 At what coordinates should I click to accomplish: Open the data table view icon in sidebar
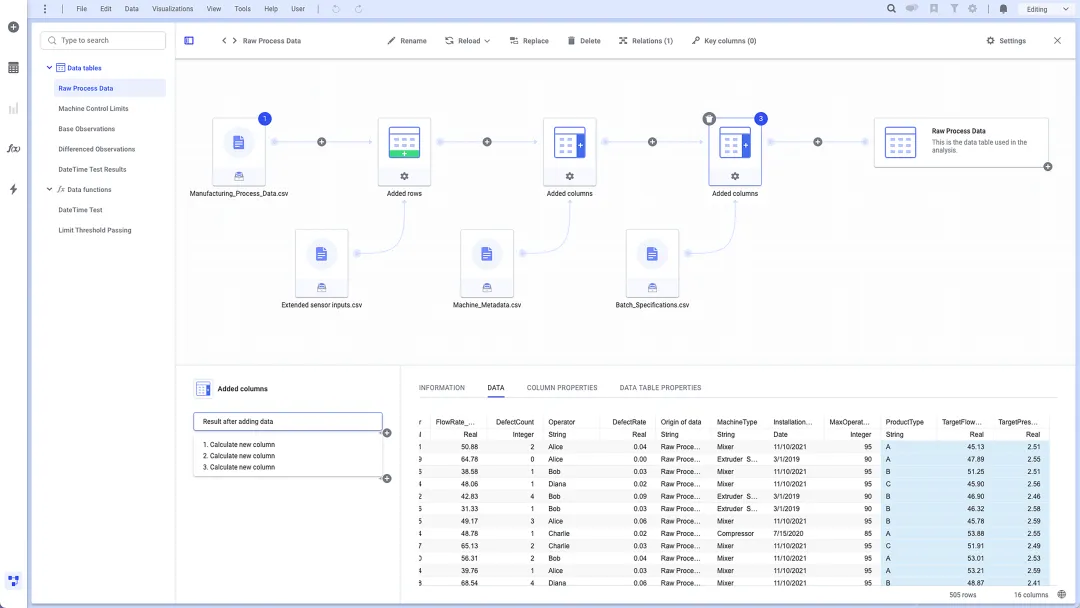(13, 67)
